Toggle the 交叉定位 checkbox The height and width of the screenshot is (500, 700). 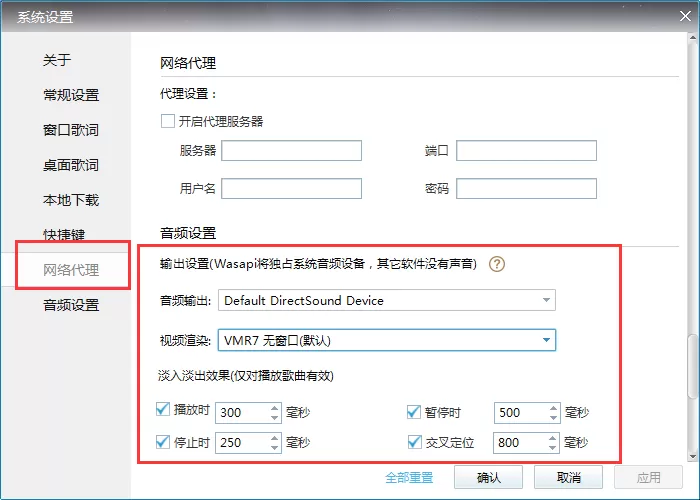414,442
